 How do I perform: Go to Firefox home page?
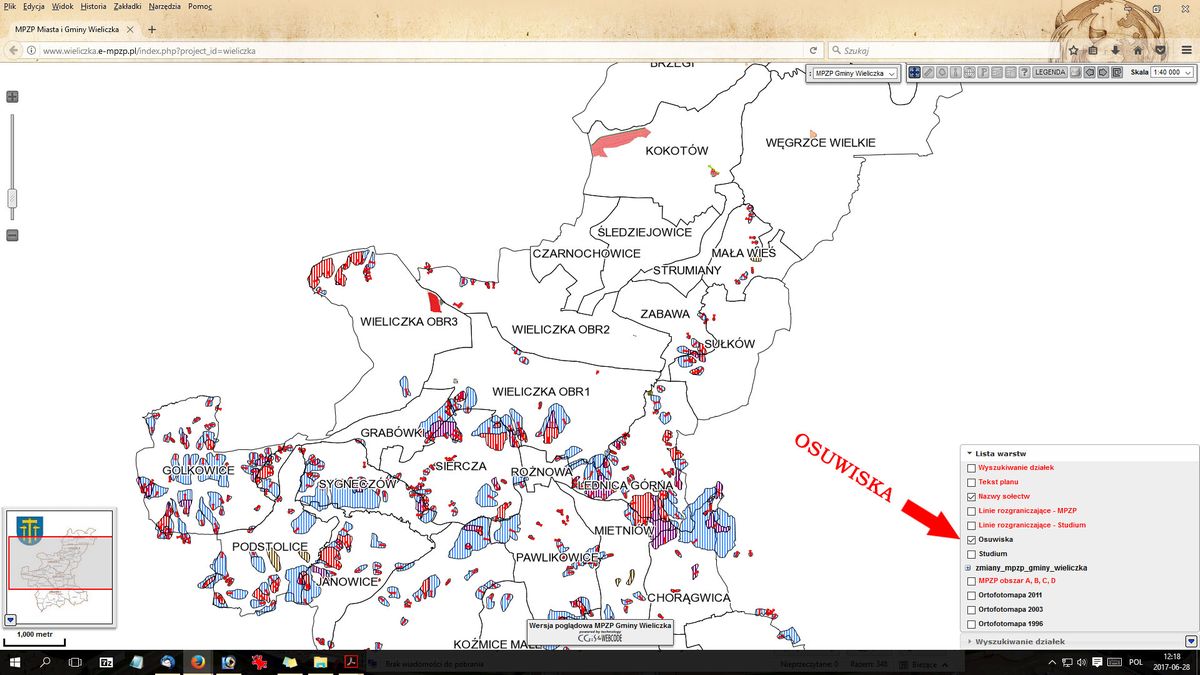tap(1138, 50)
